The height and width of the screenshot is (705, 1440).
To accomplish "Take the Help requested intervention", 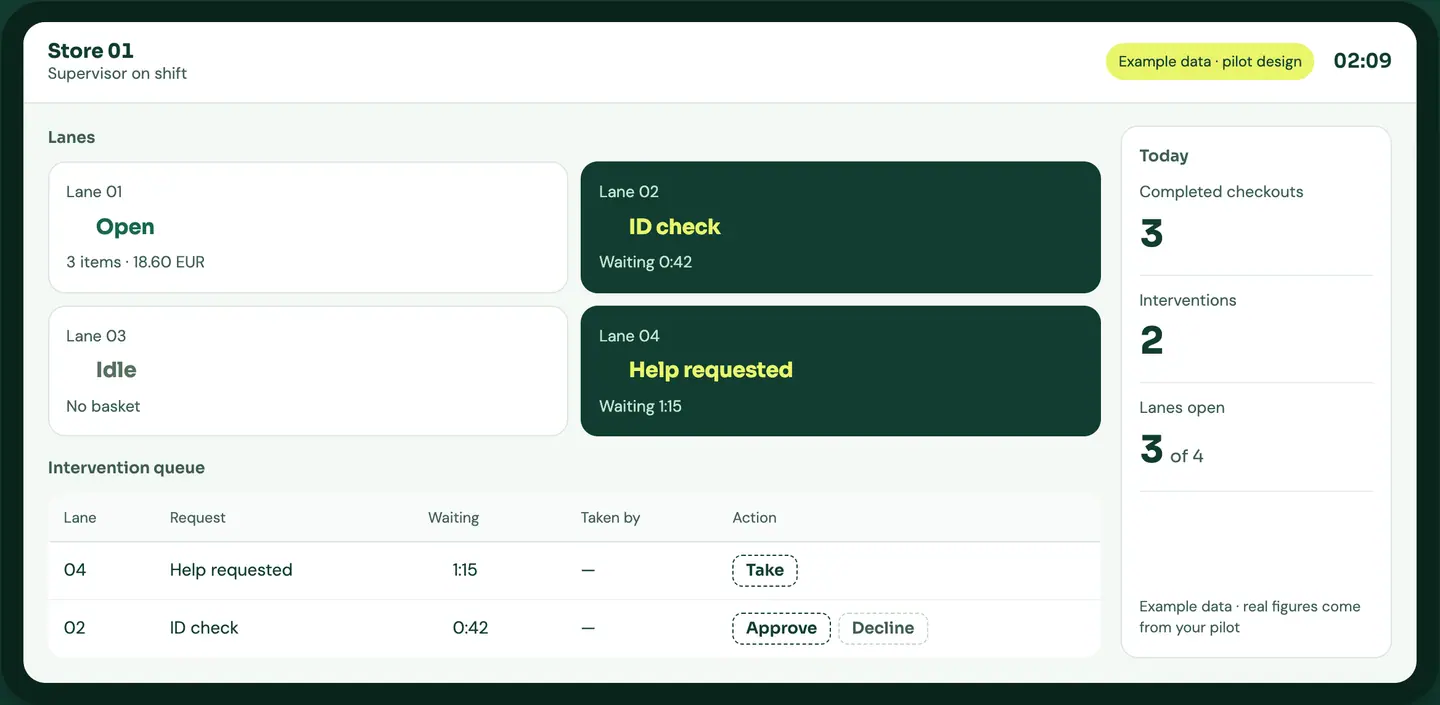I will [765, 570].
